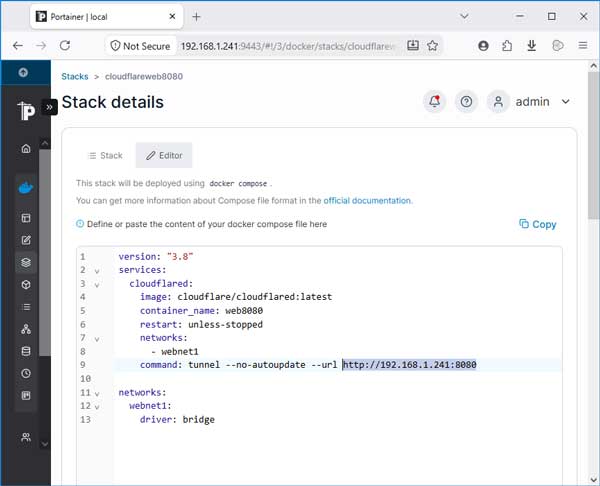
Task: Click the driver: bridge line
Action: pos(177,420)
